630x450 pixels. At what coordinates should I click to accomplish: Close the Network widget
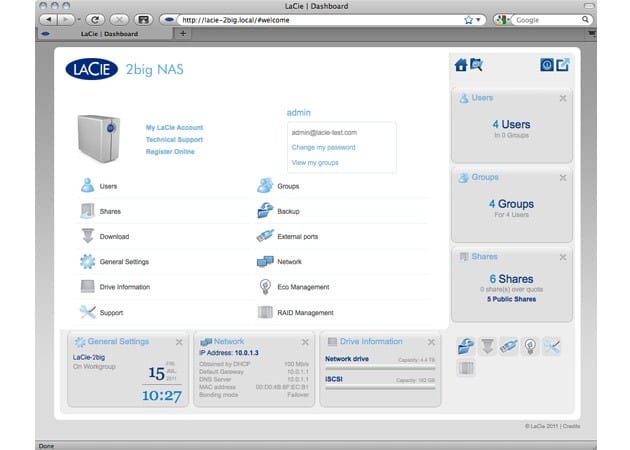(x=305, y=342)
